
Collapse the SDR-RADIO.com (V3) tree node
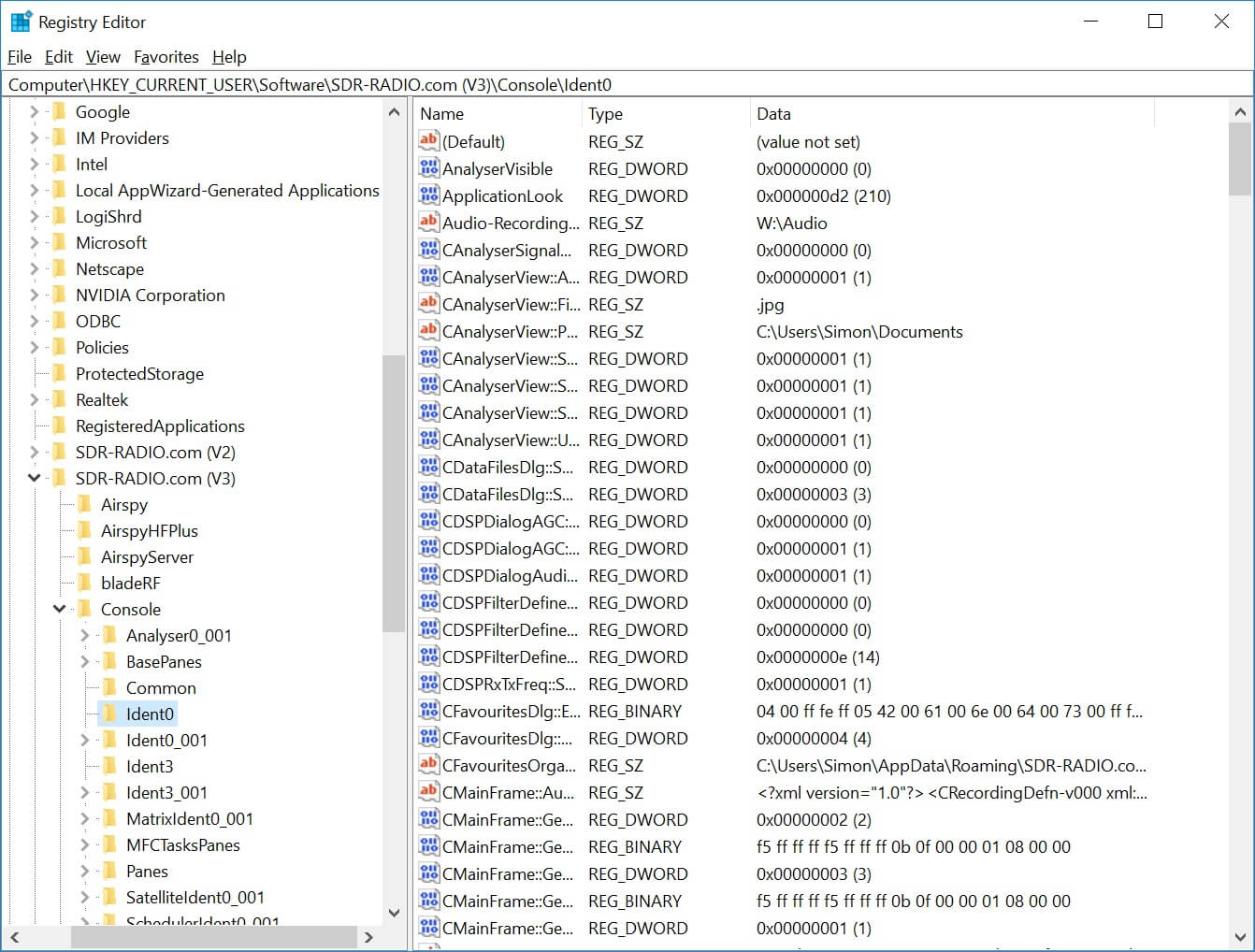click(35, 479)
